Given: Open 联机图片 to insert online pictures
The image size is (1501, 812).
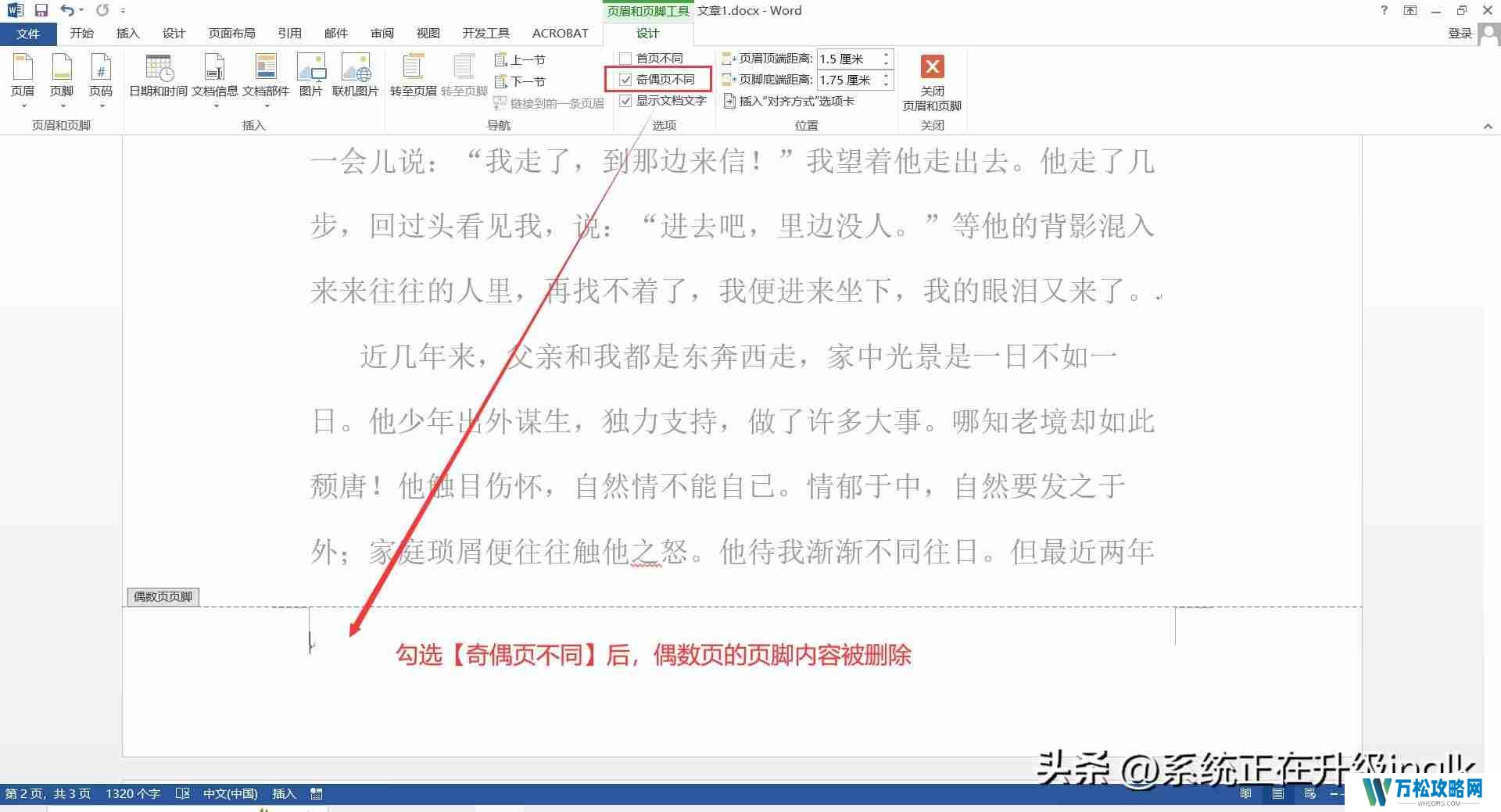Looking at the screenshot, I should [356, 74].
